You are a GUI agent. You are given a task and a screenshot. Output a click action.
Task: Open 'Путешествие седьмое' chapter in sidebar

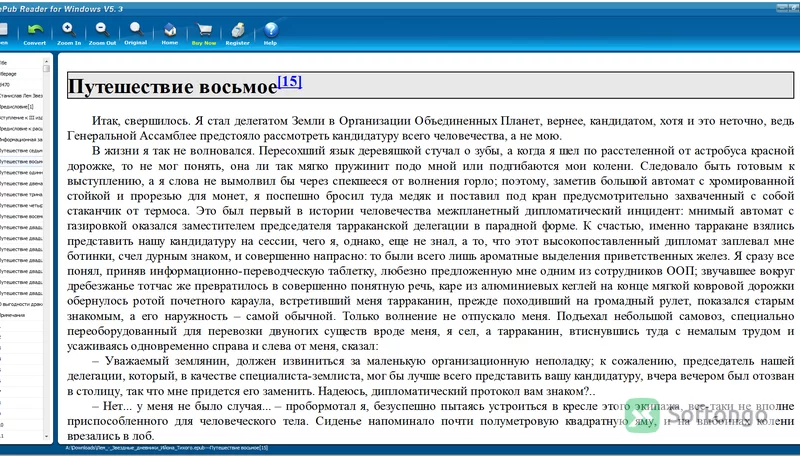(21, 150)
